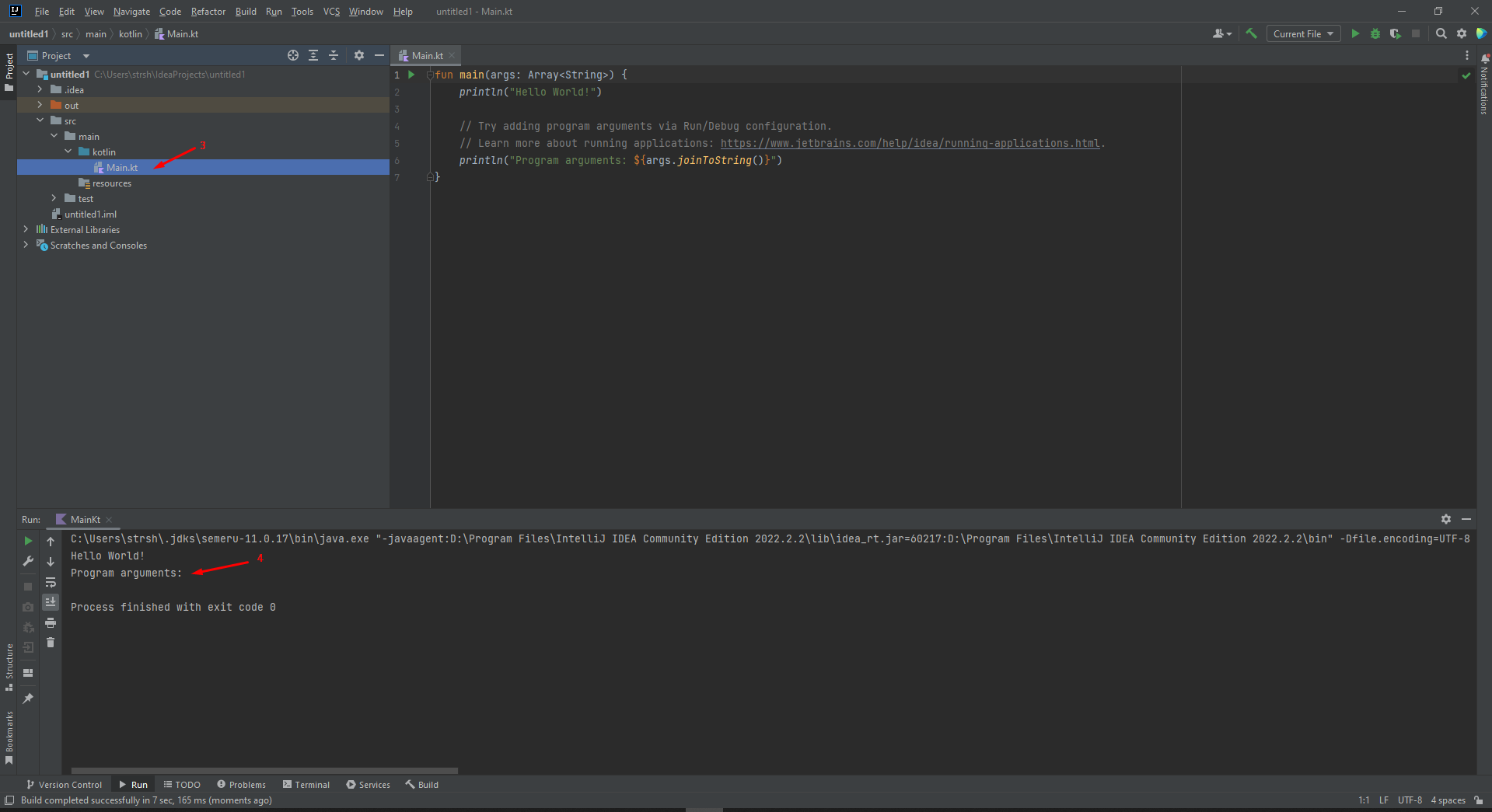The height and width of the screenshot is (812, 1492).
Task: Click the Version Control tool window button
Action: (x=65, y=785)
